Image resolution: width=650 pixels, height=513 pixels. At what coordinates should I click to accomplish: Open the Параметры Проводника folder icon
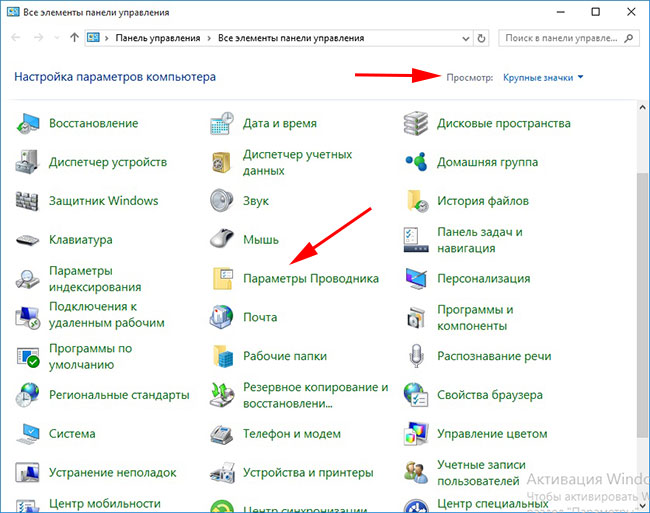coord(222,279)
